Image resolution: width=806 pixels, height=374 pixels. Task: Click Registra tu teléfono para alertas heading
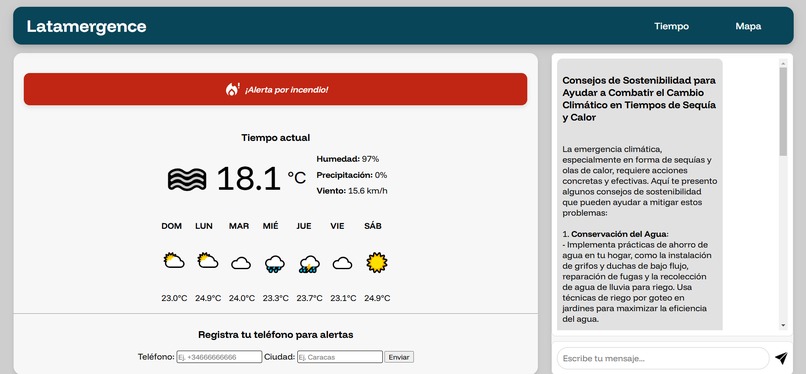point(276,334)
